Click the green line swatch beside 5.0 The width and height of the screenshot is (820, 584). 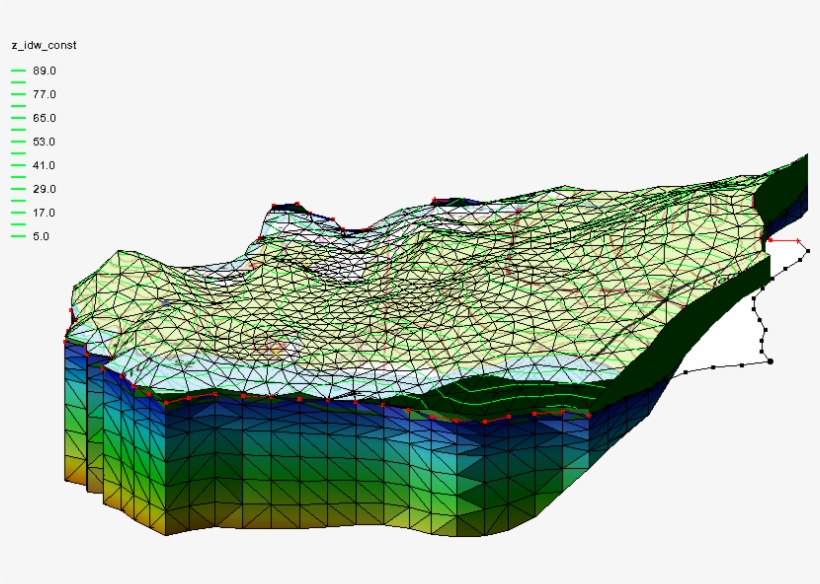click(x=18, y=237)
